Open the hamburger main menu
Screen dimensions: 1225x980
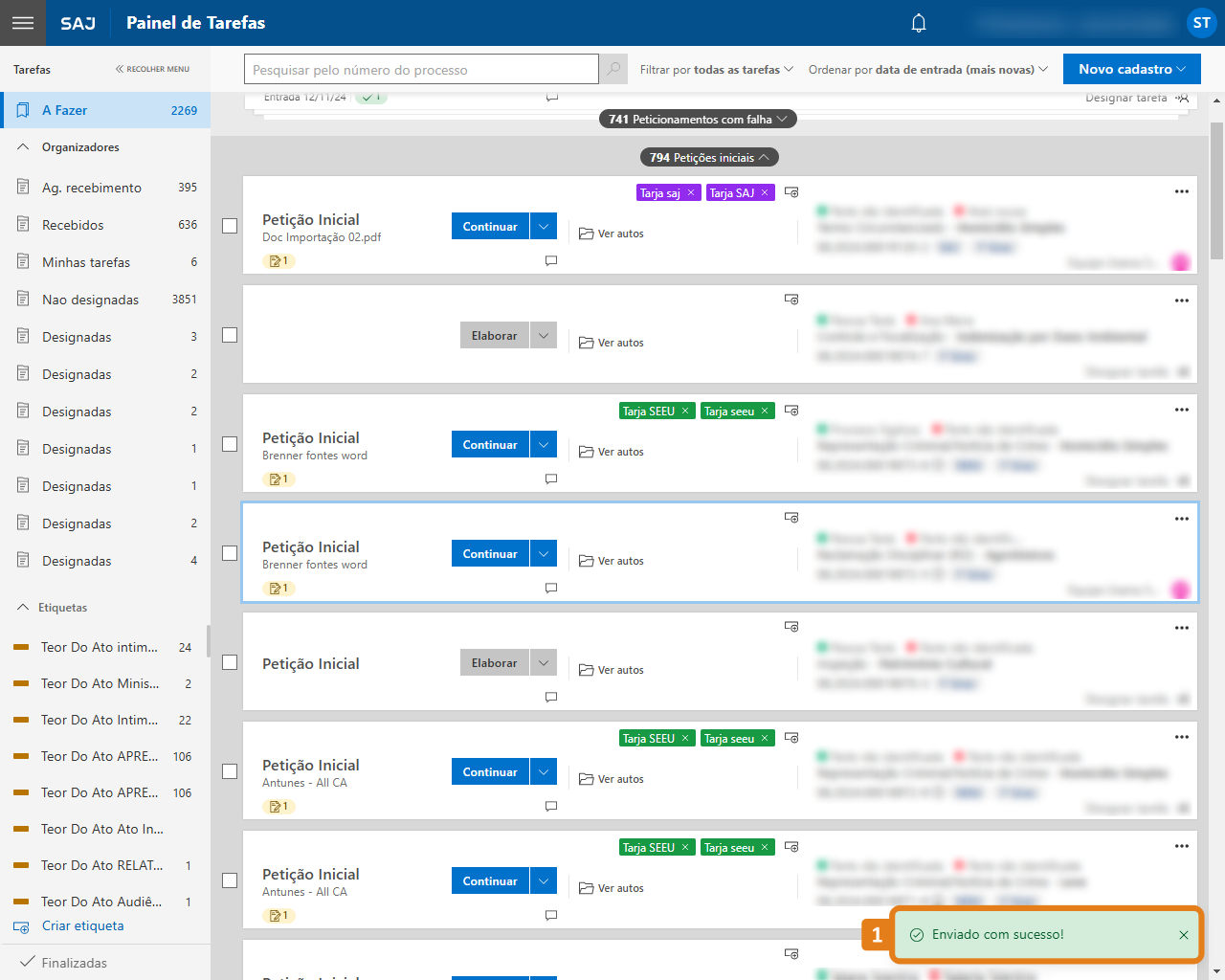pyautogui.click(x=23, y=23)
